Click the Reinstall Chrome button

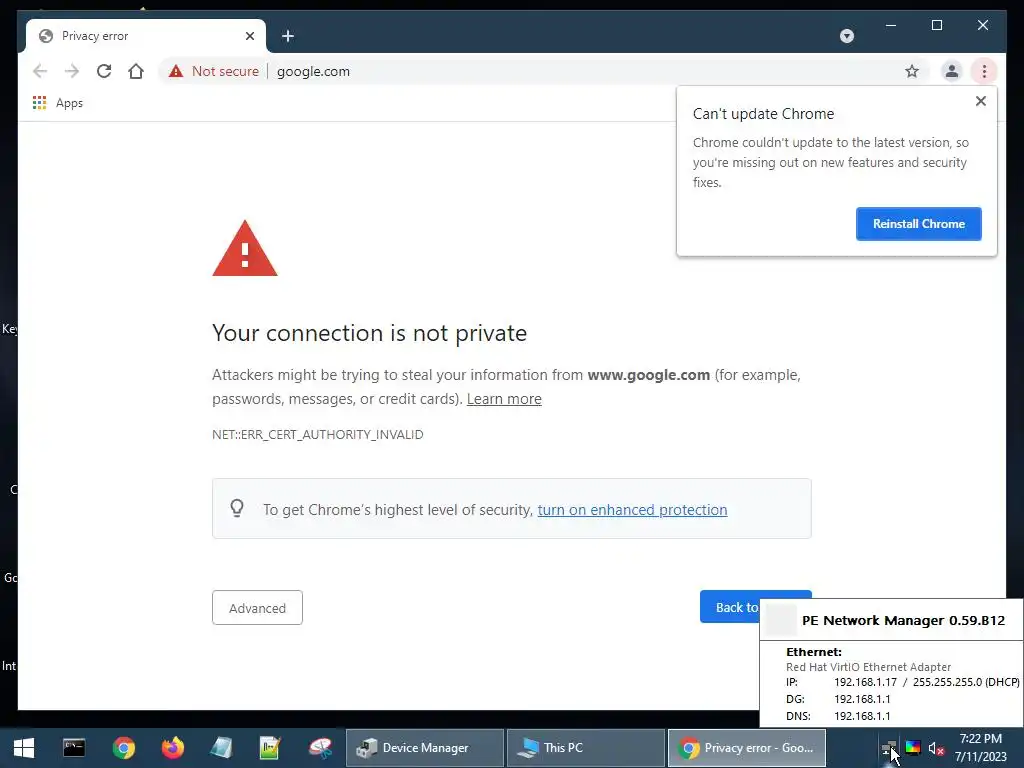click(918, 224)
